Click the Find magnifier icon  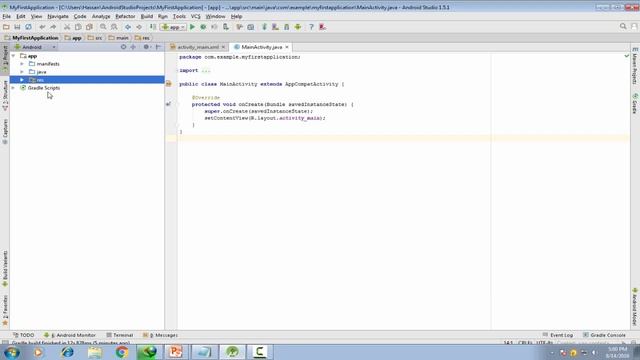tap(103, 27)
